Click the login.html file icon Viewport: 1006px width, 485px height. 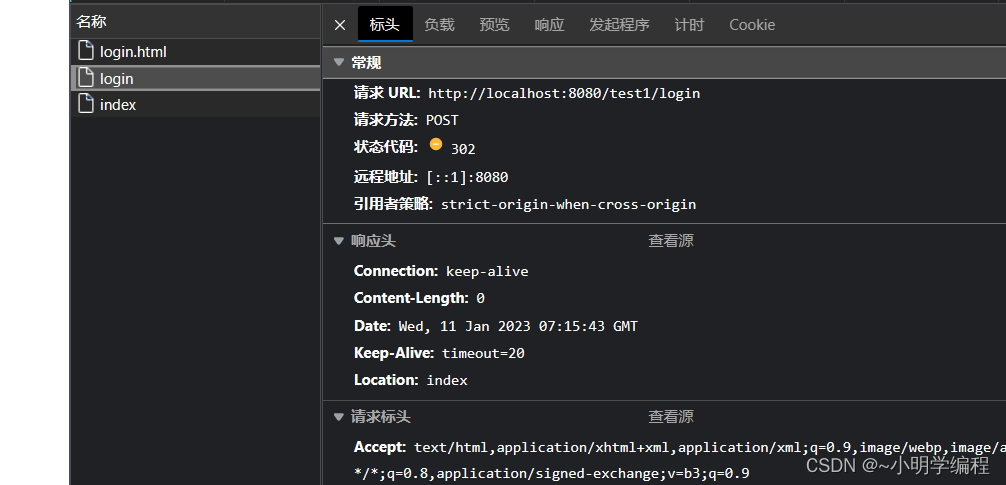tap(86, 52)
